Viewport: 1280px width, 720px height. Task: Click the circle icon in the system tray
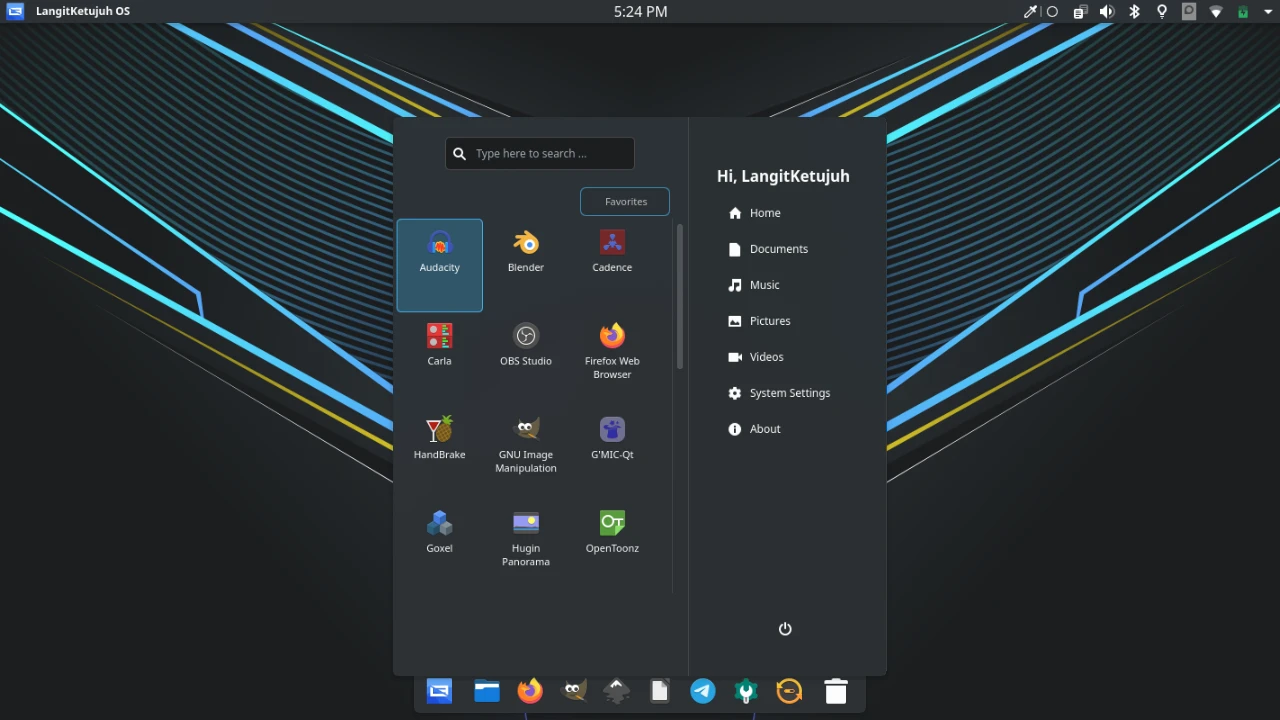coord(1052,12)
